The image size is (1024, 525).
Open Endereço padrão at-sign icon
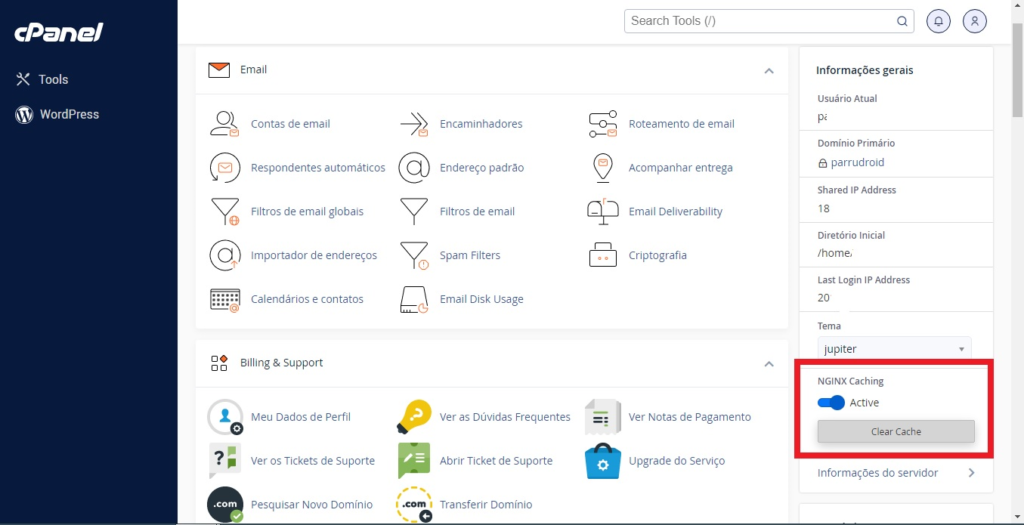click(414, 168)
